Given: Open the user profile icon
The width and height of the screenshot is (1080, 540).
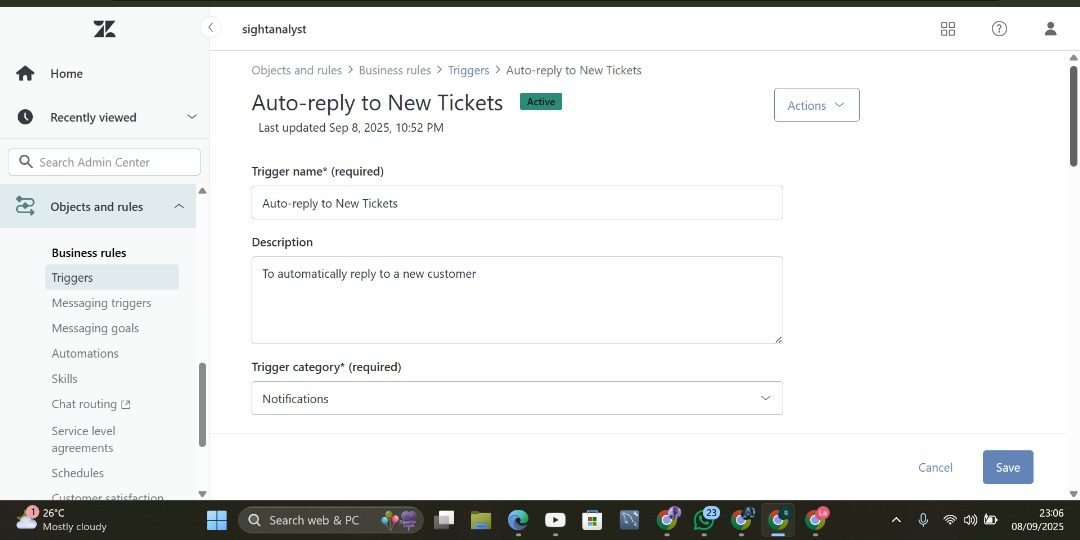Looking at the screenshot, I should [x=1050, y=29].
